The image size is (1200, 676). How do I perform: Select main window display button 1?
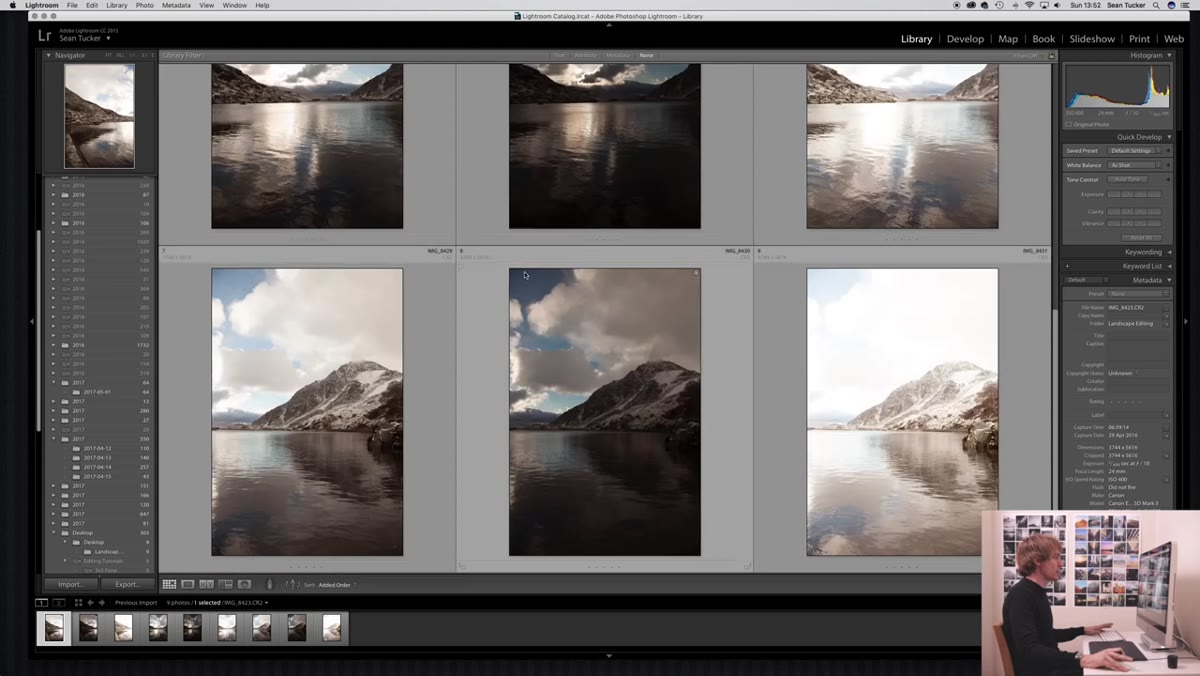[x=41, y=603]
